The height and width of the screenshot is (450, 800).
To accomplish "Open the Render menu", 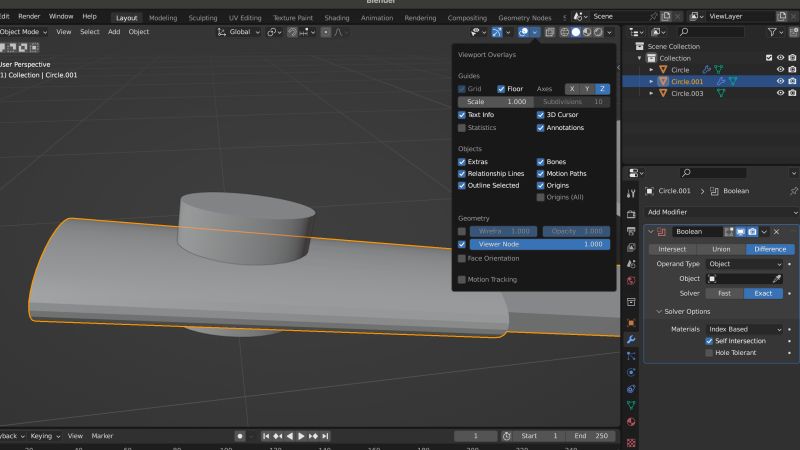I will pyautogui.click(x=29, y=16).
